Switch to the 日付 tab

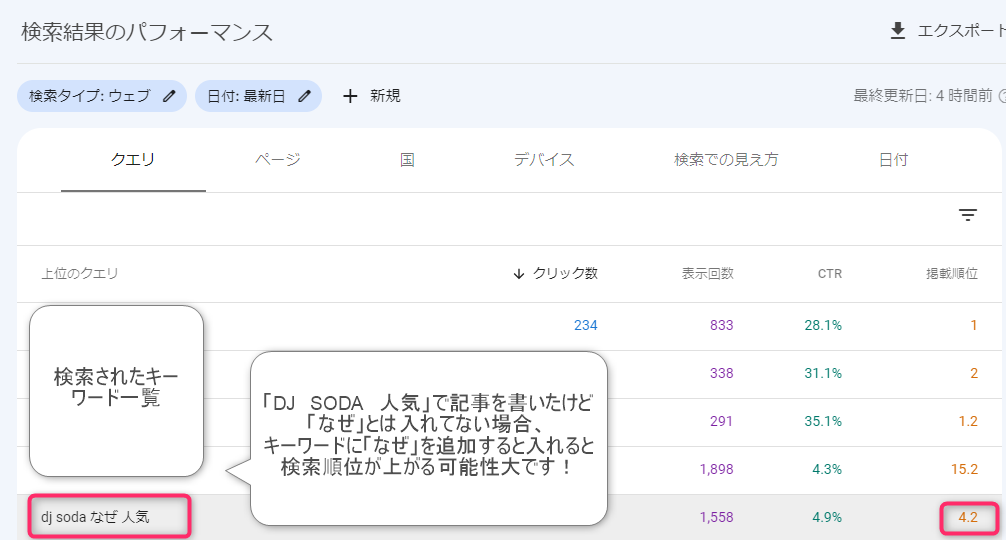pyautogui.click(x=893, y=160)
